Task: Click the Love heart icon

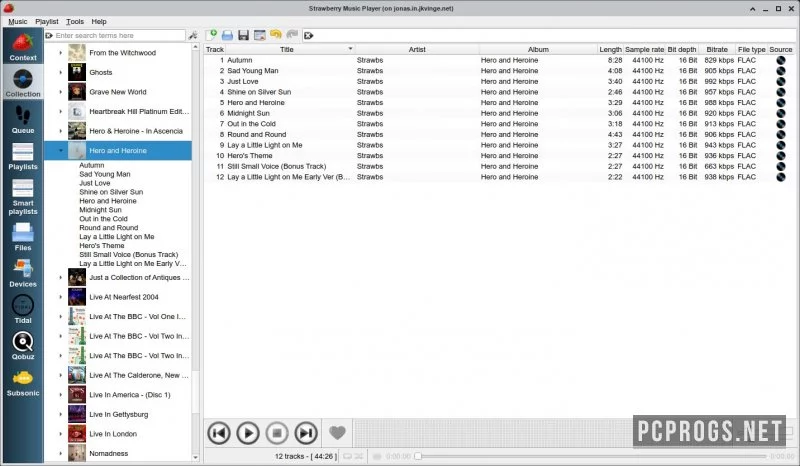Action: click(337, 433)
